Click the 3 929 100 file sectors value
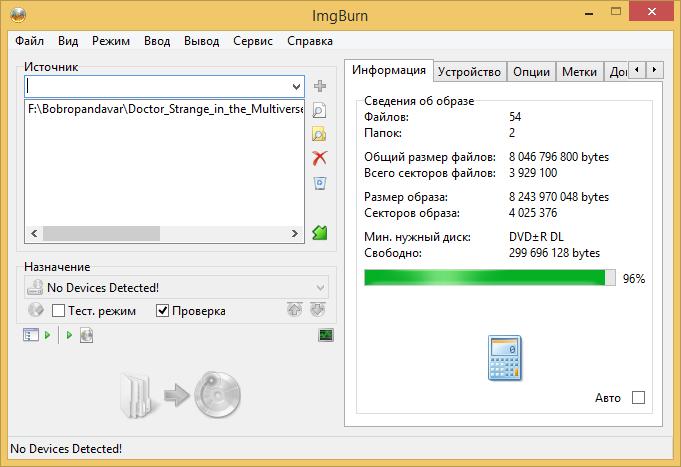Screen dimensions: 681x467 [x=533, y=173]
